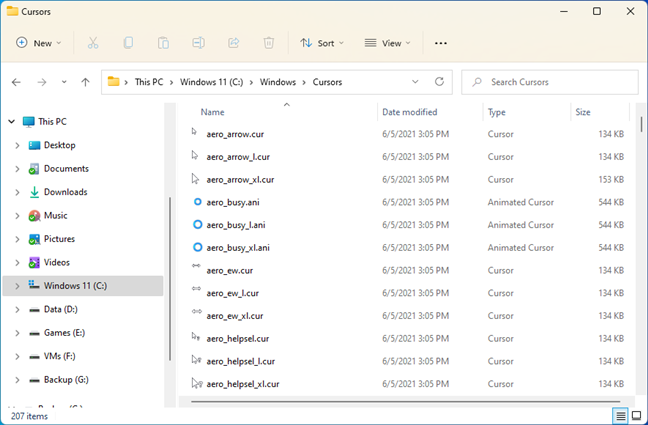The image size is (648, 425).
Task: Navigate to Windows 11 (C:) breadcrumb
Action: pos(211,82)
